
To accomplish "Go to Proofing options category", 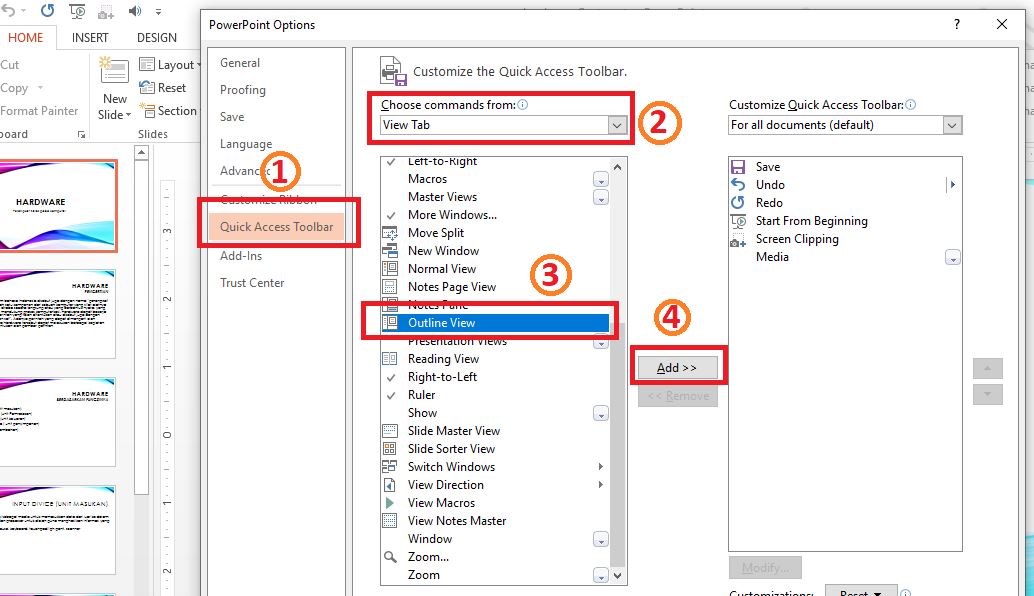I will pyautogui.click(x=243, y=90).
